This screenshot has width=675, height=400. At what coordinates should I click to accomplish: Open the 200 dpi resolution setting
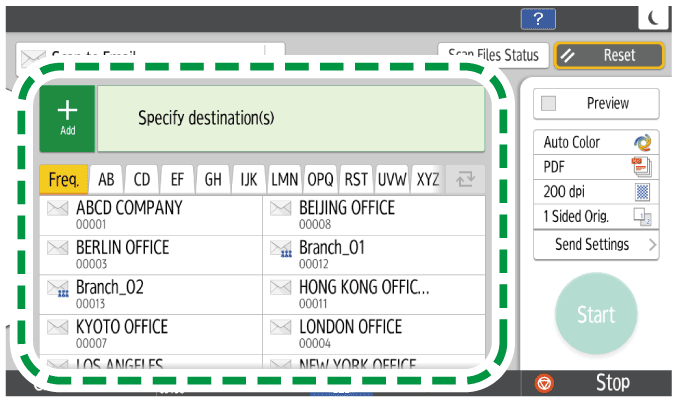click(x=596, y=191)
